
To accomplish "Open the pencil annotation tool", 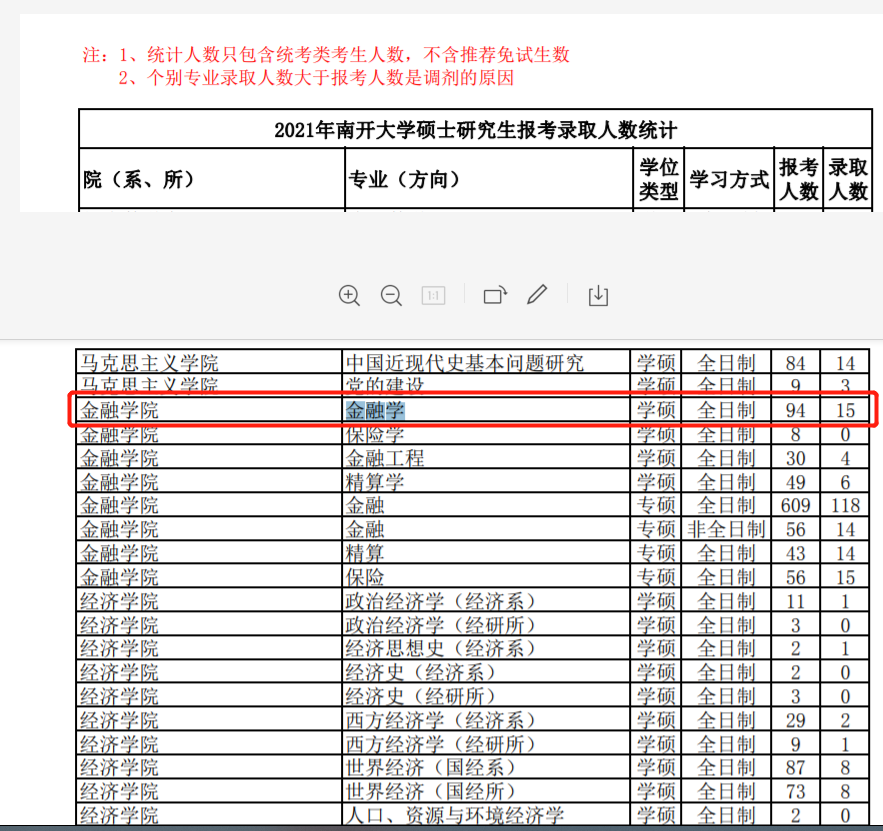I will [537, 295].
